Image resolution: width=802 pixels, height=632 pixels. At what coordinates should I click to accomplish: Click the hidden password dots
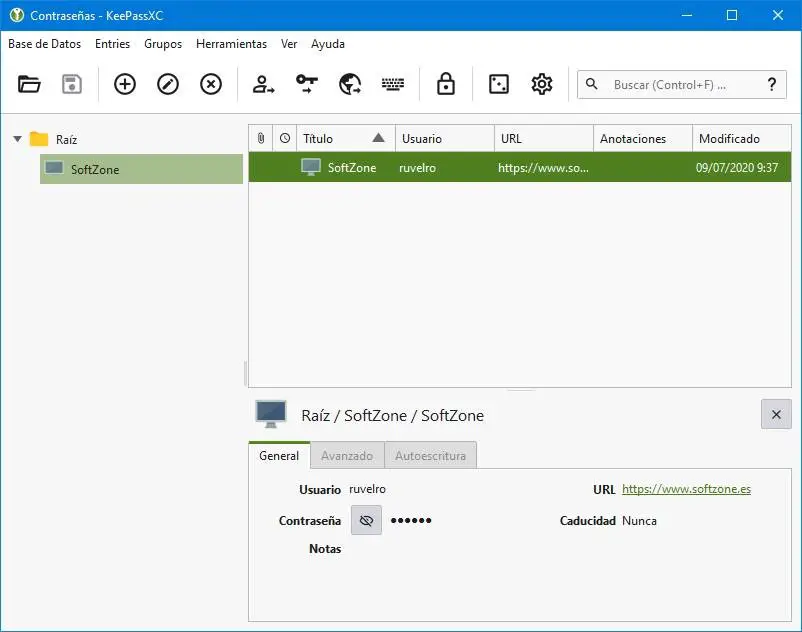[x=411, y=521]
